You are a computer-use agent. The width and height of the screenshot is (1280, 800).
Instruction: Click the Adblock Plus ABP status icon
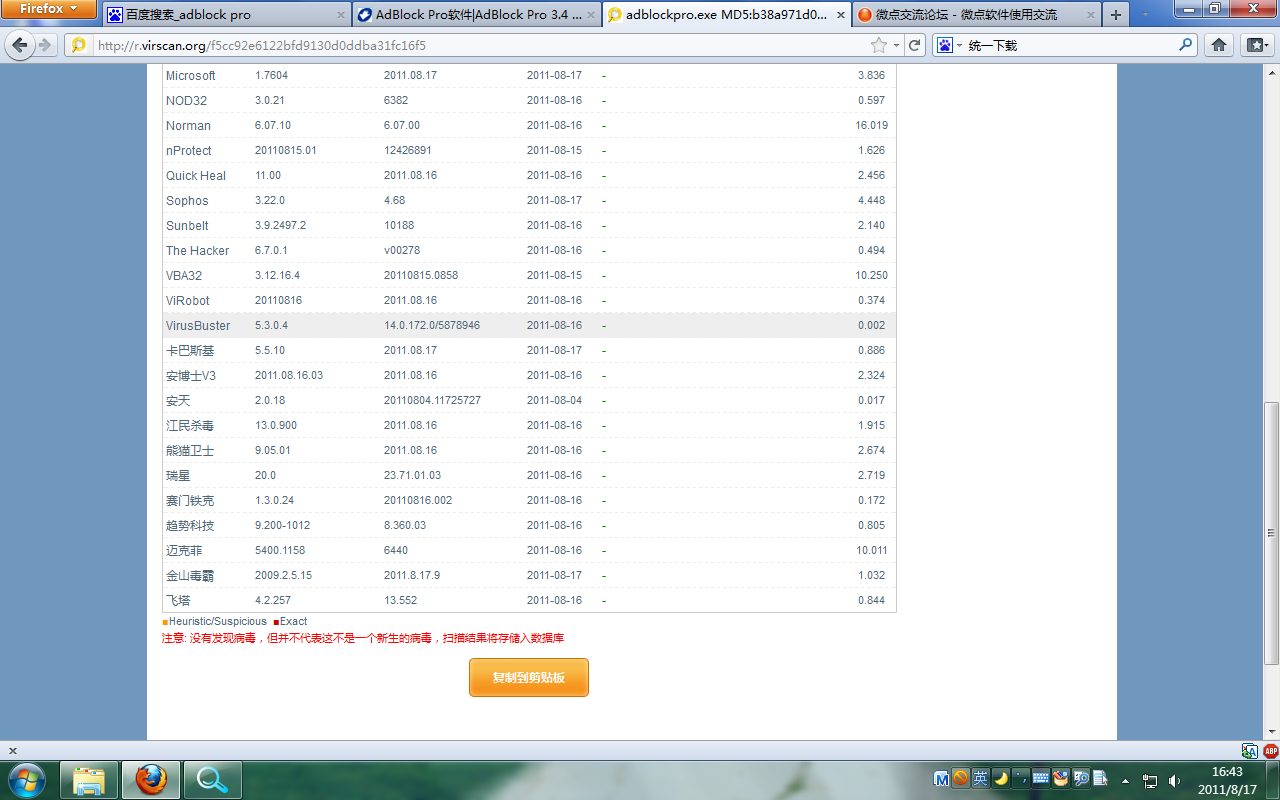(1270, 751)
